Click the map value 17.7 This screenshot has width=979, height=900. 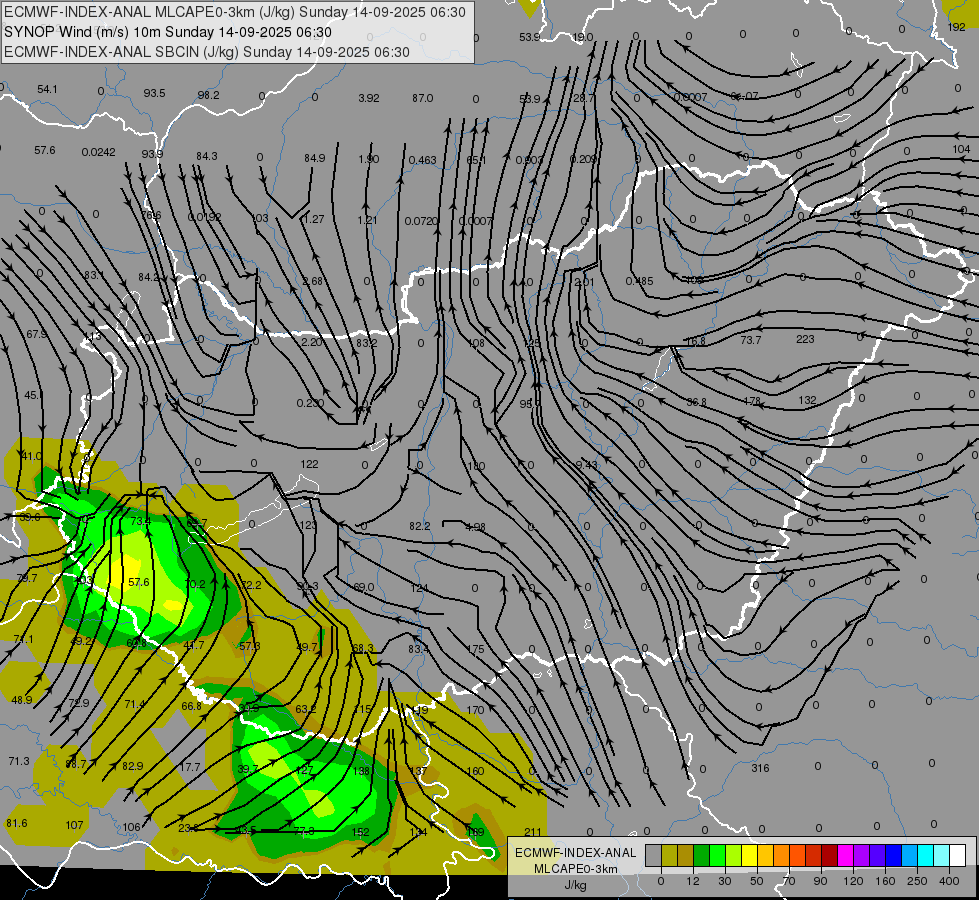point(189,767)
